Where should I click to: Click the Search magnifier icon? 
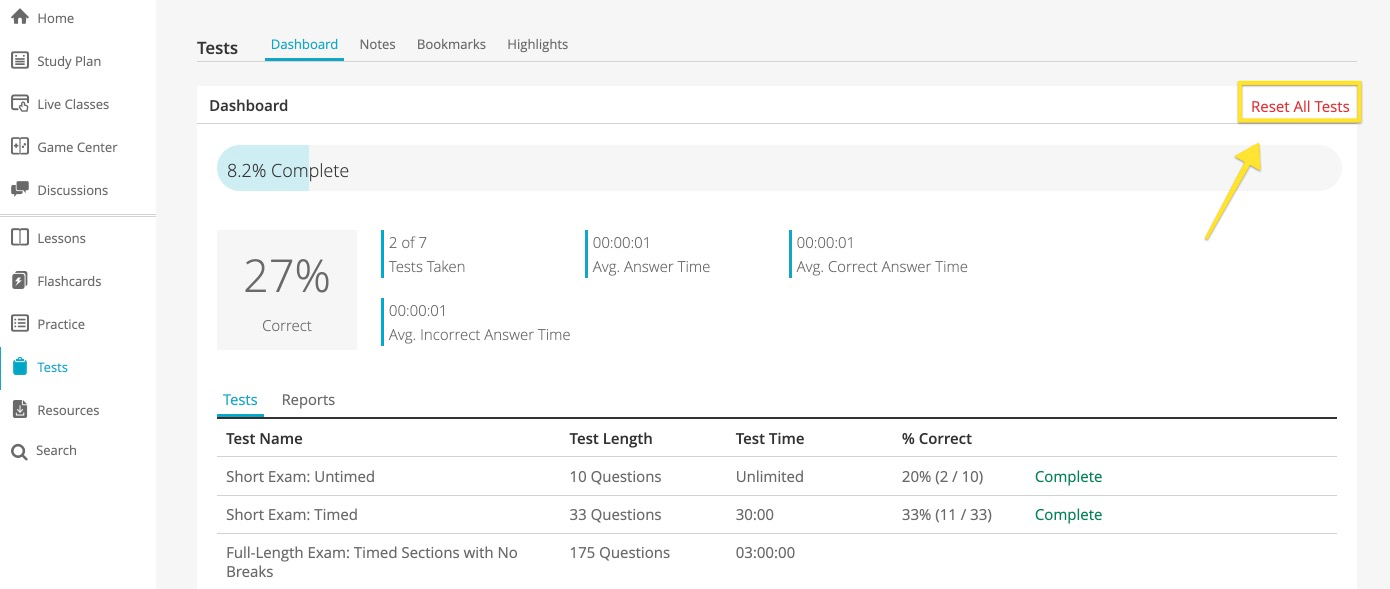click(x=19, y=452)
